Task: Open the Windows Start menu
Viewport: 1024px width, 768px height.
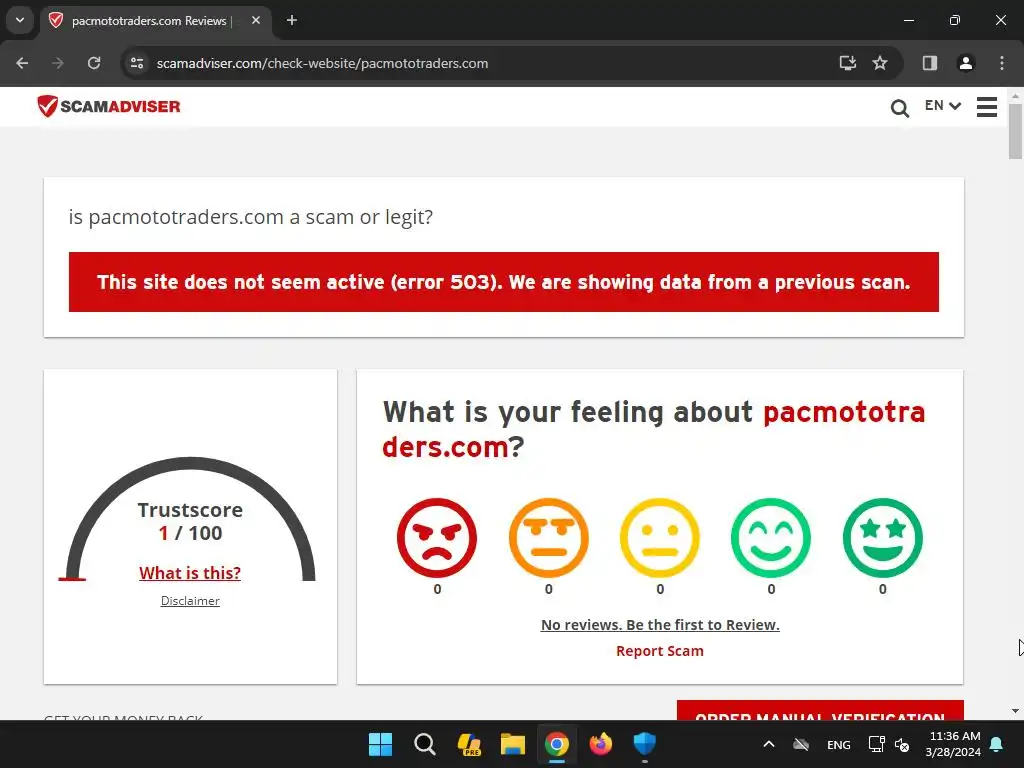Action: tap(380, 744)
